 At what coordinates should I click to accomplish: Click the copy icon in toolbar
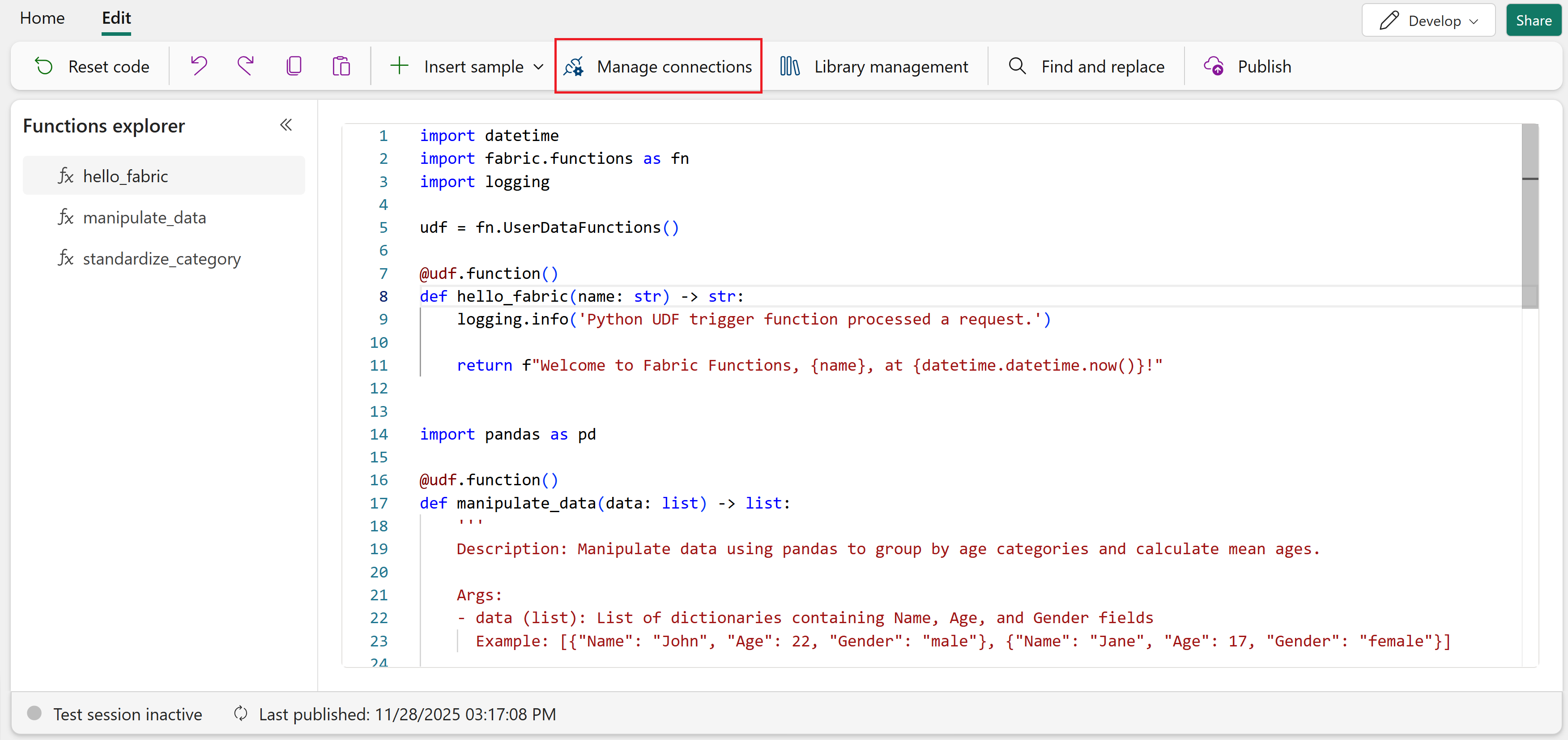point(294,66)
